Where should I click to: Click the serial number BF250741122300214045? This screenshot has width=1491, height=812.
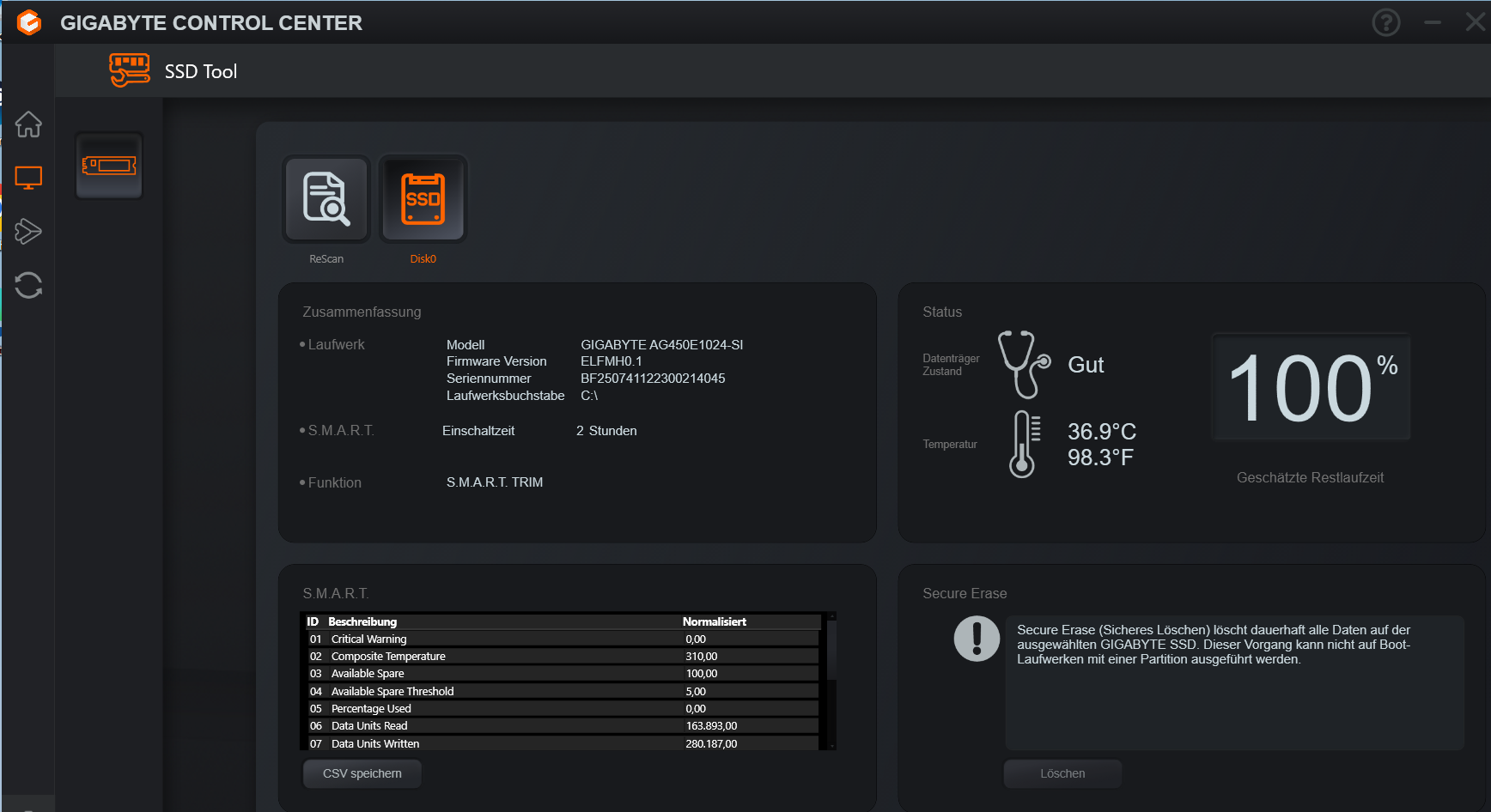[653, 379]
